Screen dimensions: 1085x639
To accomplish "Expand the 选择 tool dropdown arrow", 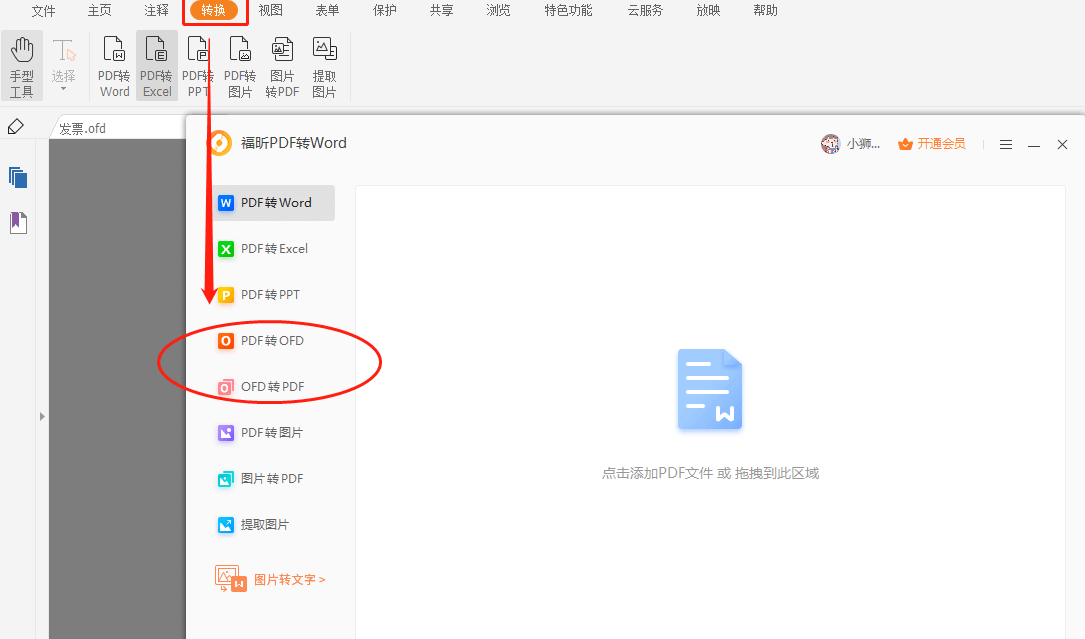I will click(x=64, y=89).
